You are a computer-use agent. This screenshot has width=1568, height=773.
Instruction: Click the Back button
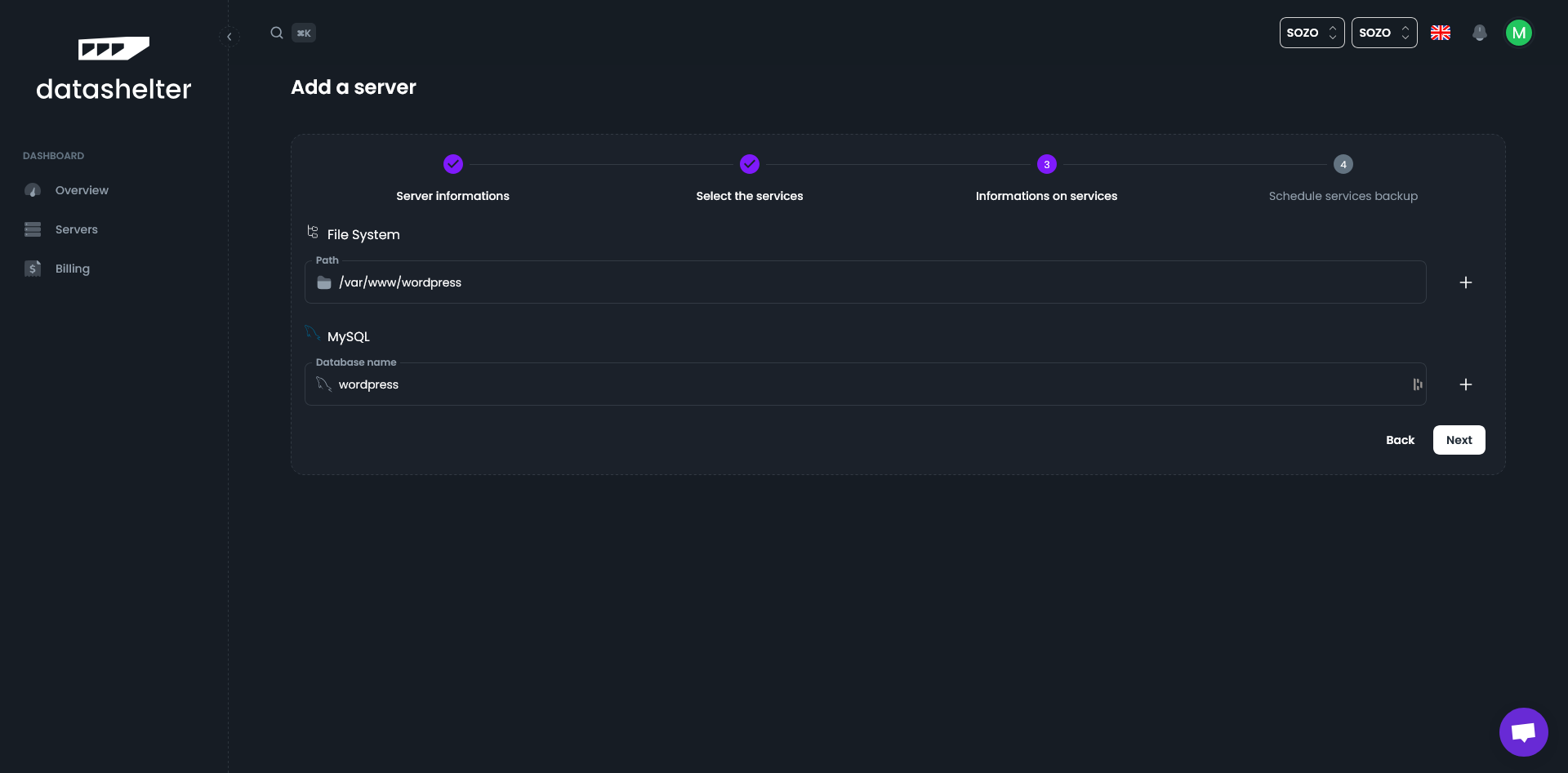pyautogui.click(x=1400, y=440)
